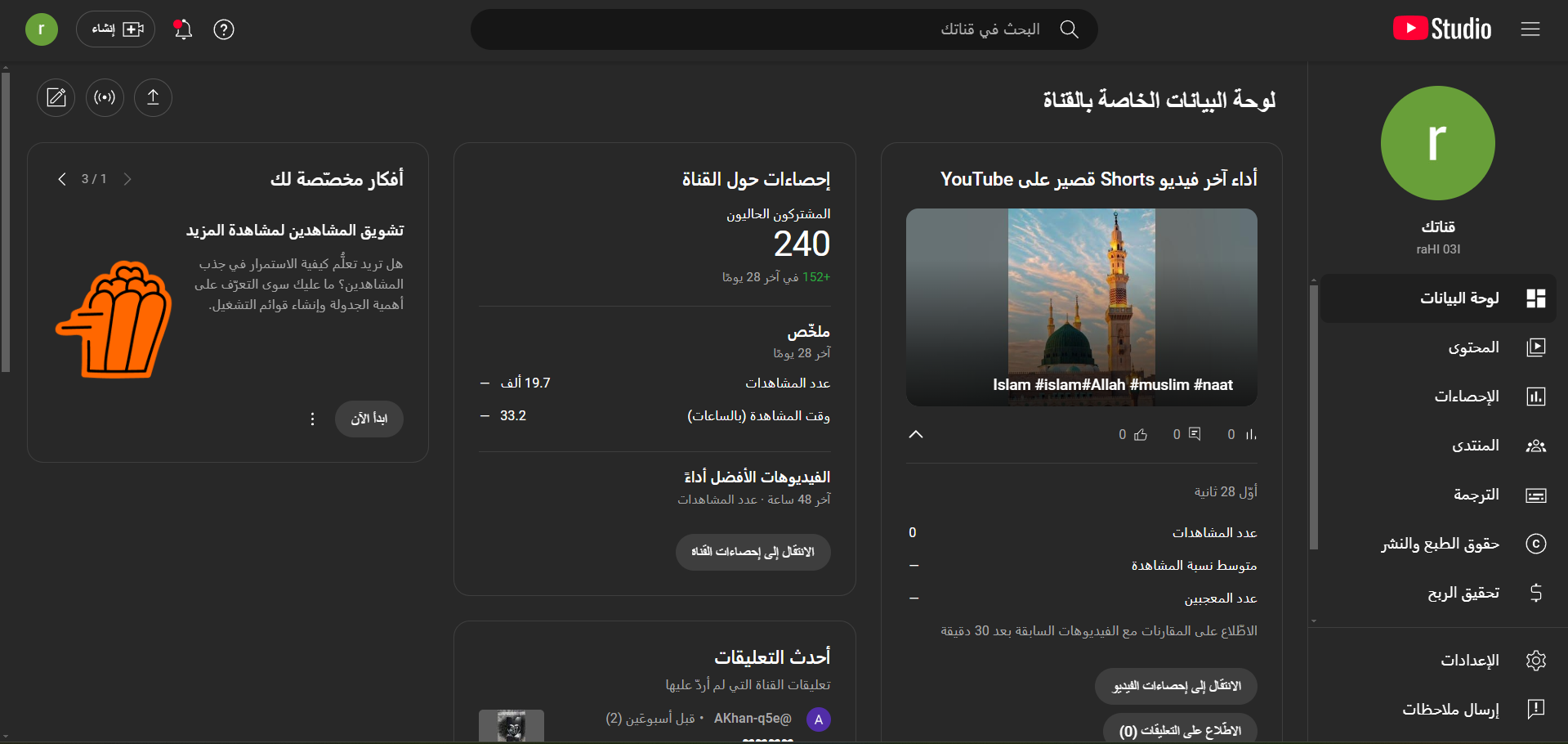Image resolution: width=1568 pixels, height=744 pixels.
Task: Go to the previous idea card with the left chevron
Action: pos(62,179)
